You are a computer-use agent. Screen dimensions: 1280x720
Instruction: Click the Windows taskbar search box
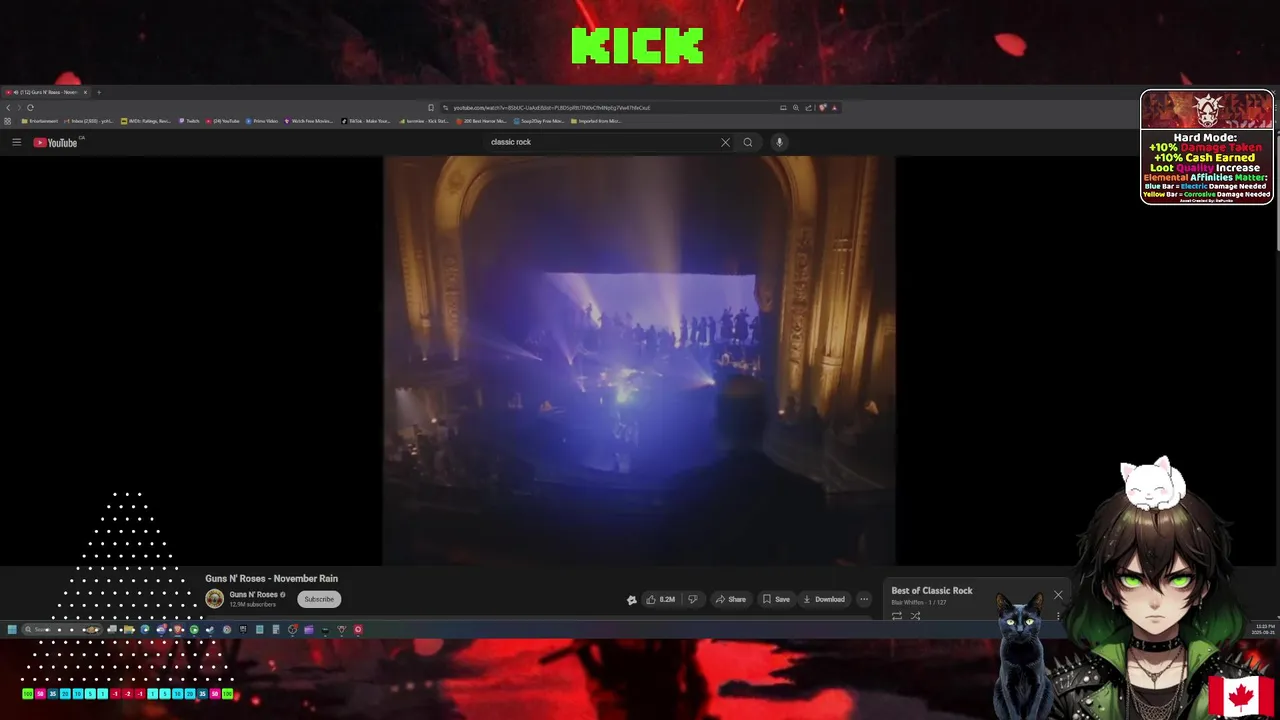pyautogui.click(x=62, y=629)
